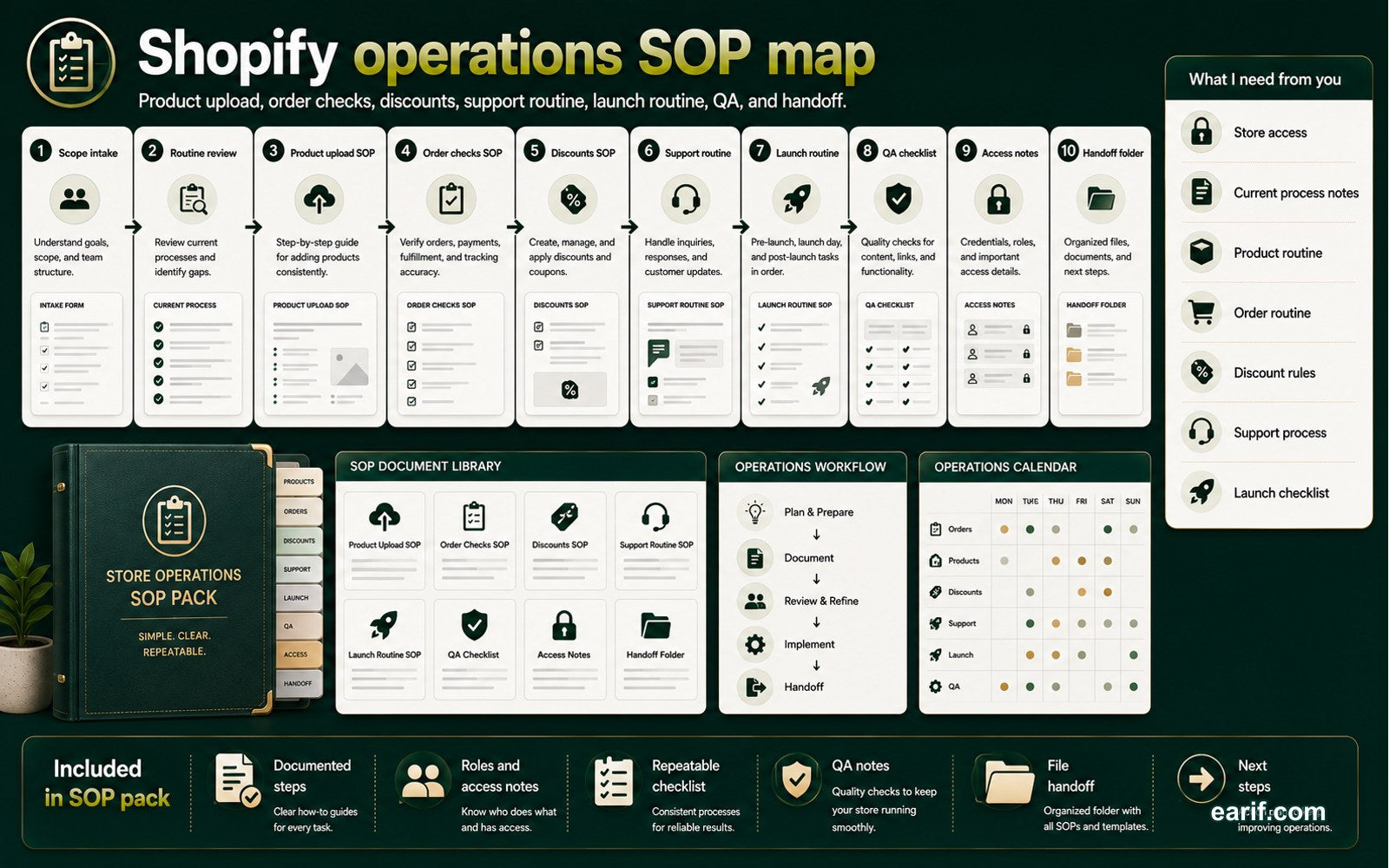Open the Discounts SOP library card

coord(564,541)
